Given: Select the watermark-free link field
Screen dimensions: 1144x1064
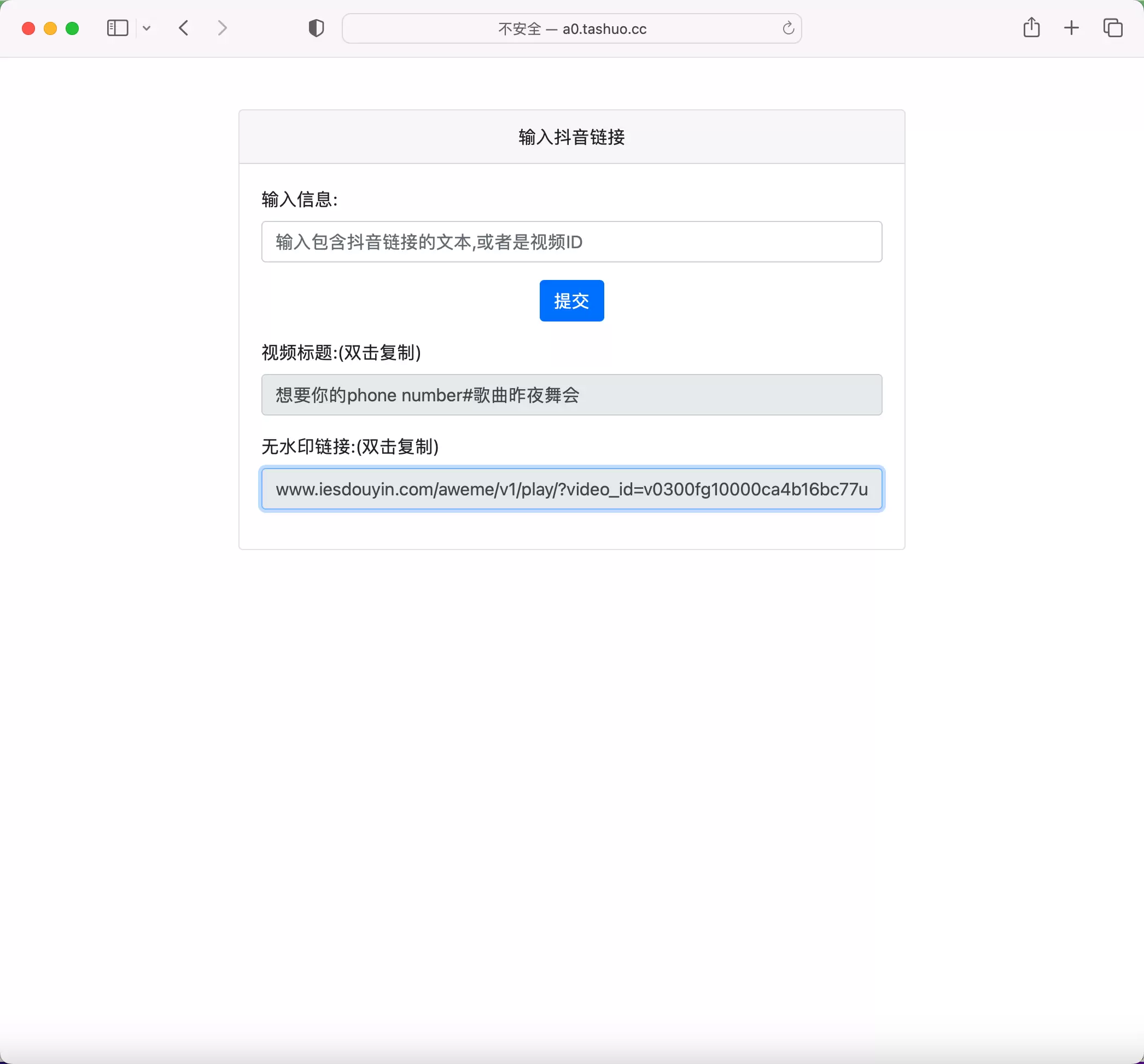Looking at the screenshot, I should 571,489.
